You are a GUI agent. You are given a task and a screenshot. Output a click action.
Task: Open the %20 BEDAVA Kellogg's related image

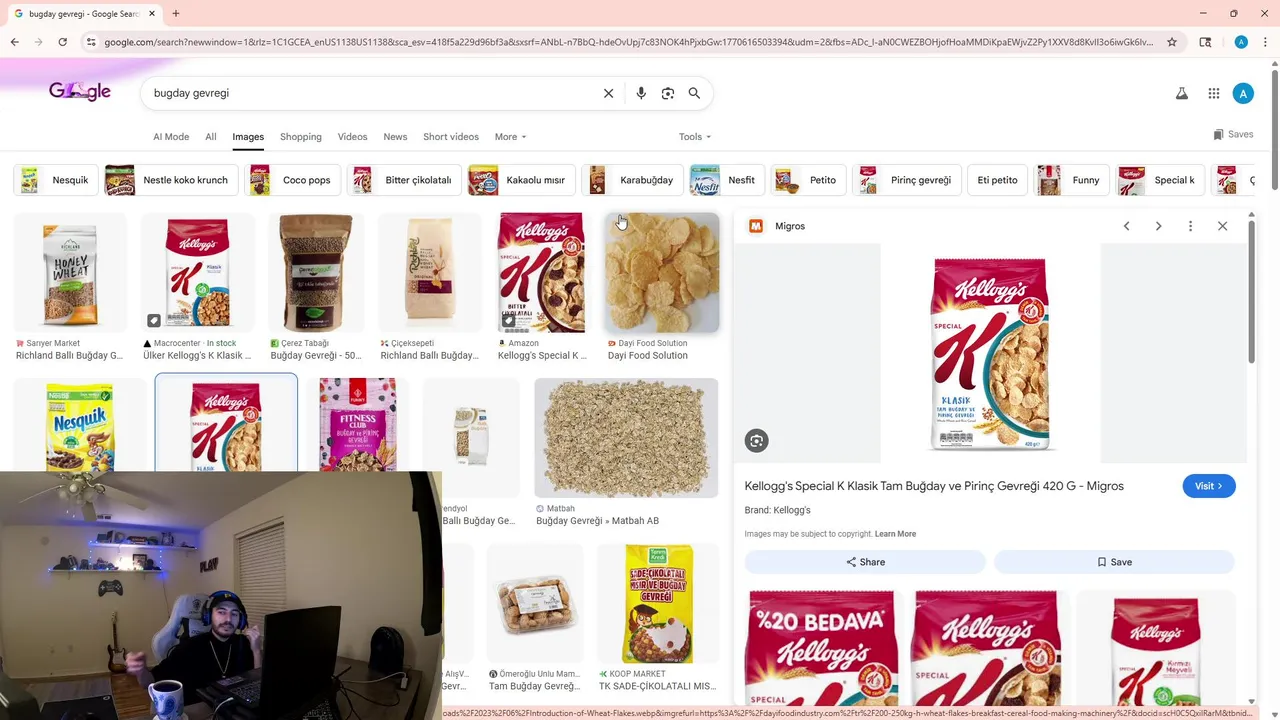click(822, 647)
